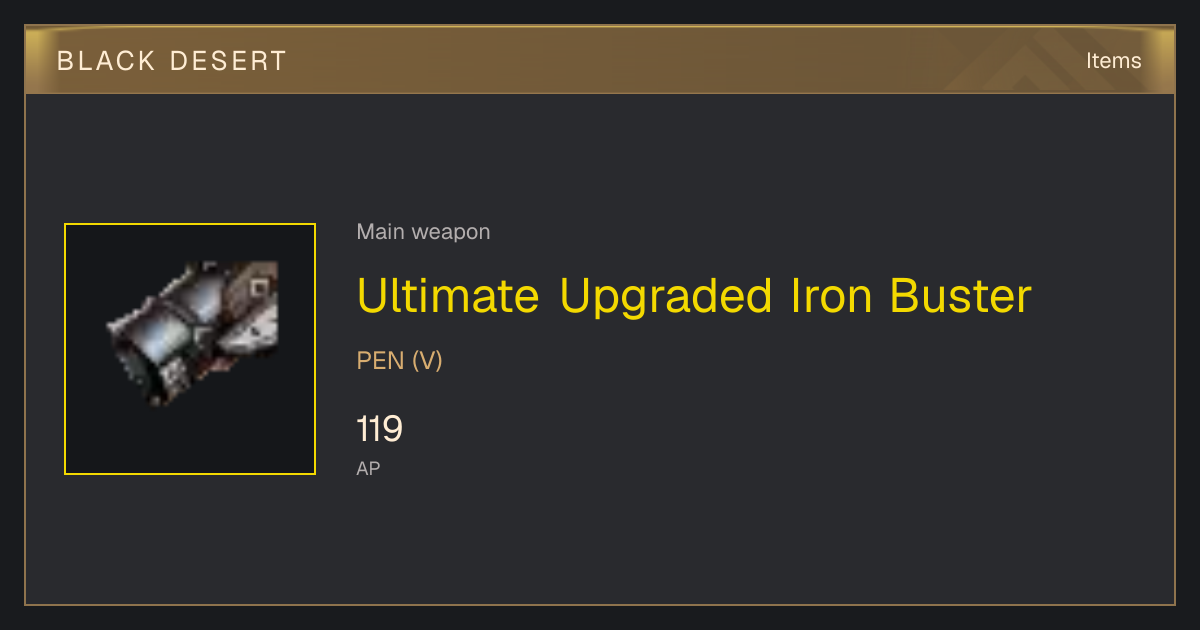1200x630 pixels.
Task: Select the Ultimate Upgraded Iron Buster name
Action: (x=694, y=296)
